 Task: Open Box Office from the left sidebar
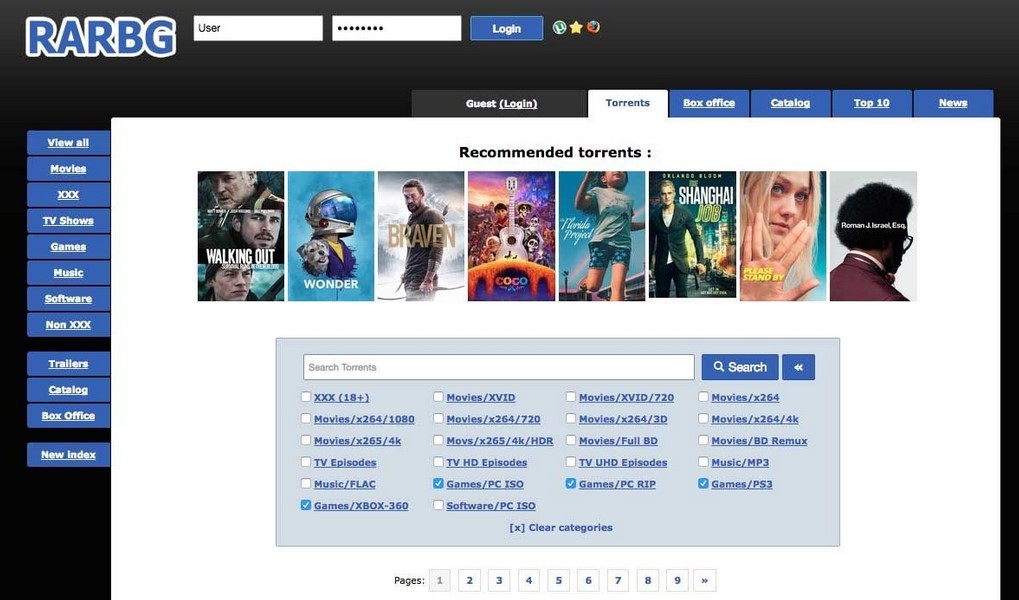click(68, 416)
